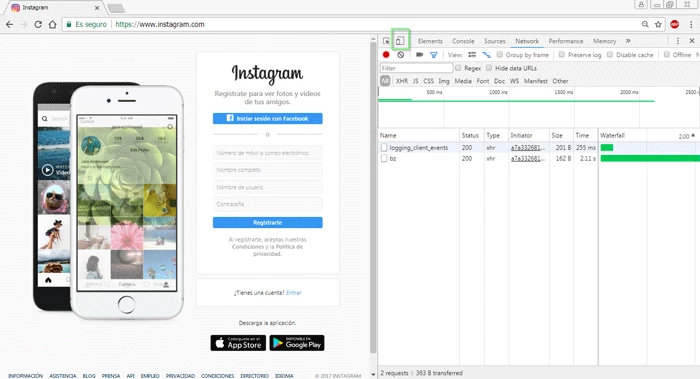700x379 pixels.
Task: Click the Registrarte button
Action: [x=267, y=222]
